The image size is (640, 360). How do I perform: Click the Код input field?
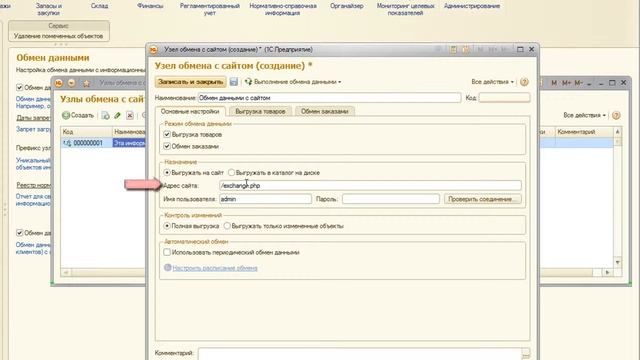[x=504, y=98]
